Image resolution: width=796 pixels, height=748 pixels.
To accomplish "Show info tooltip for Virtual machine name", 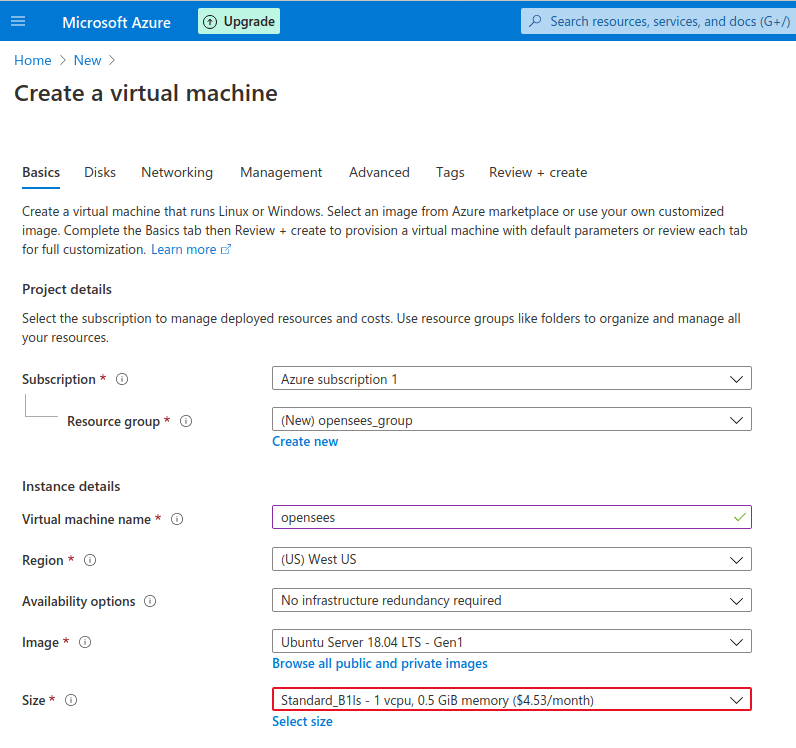I will point(177,520).
